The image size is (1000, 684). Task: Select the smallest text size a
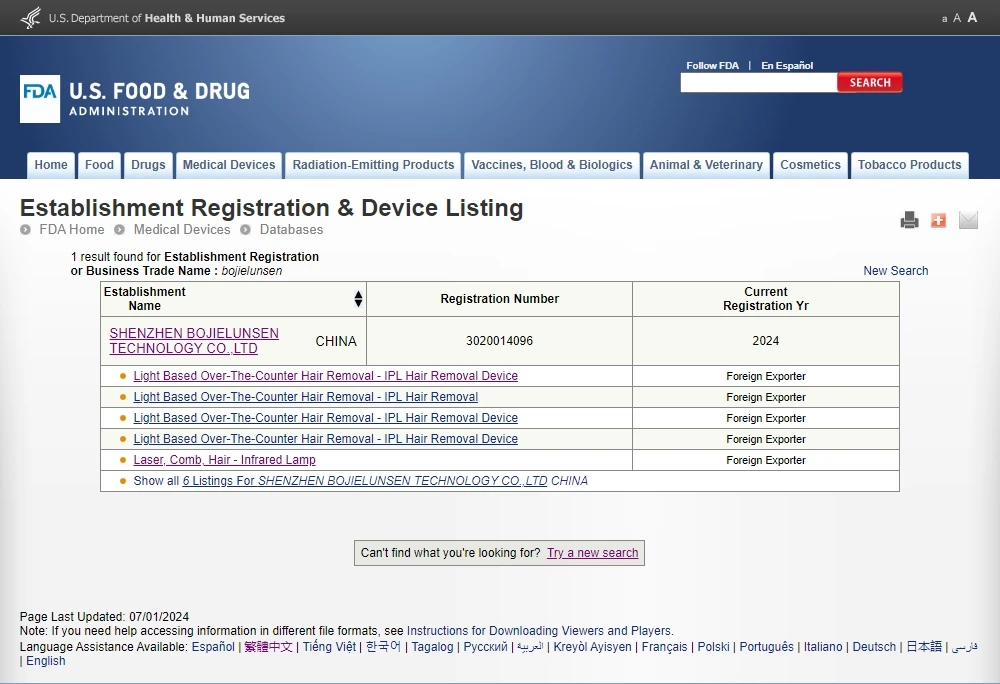click(944, 19)
